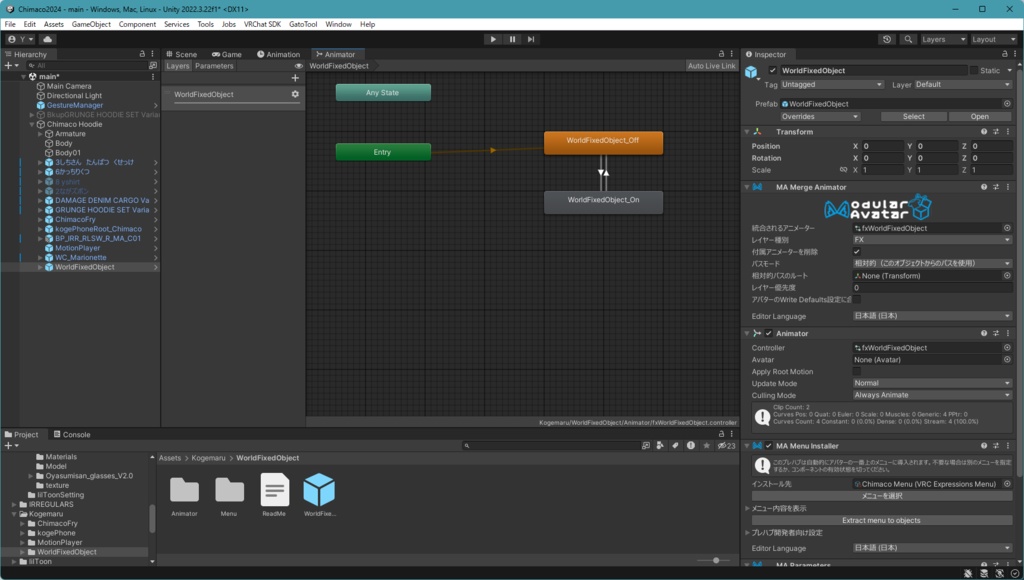Toggle the 付属アニメーターを削除 checkbox
Image resolution: width=1024 pixels, height=580 pixels.
coord(856,251)
